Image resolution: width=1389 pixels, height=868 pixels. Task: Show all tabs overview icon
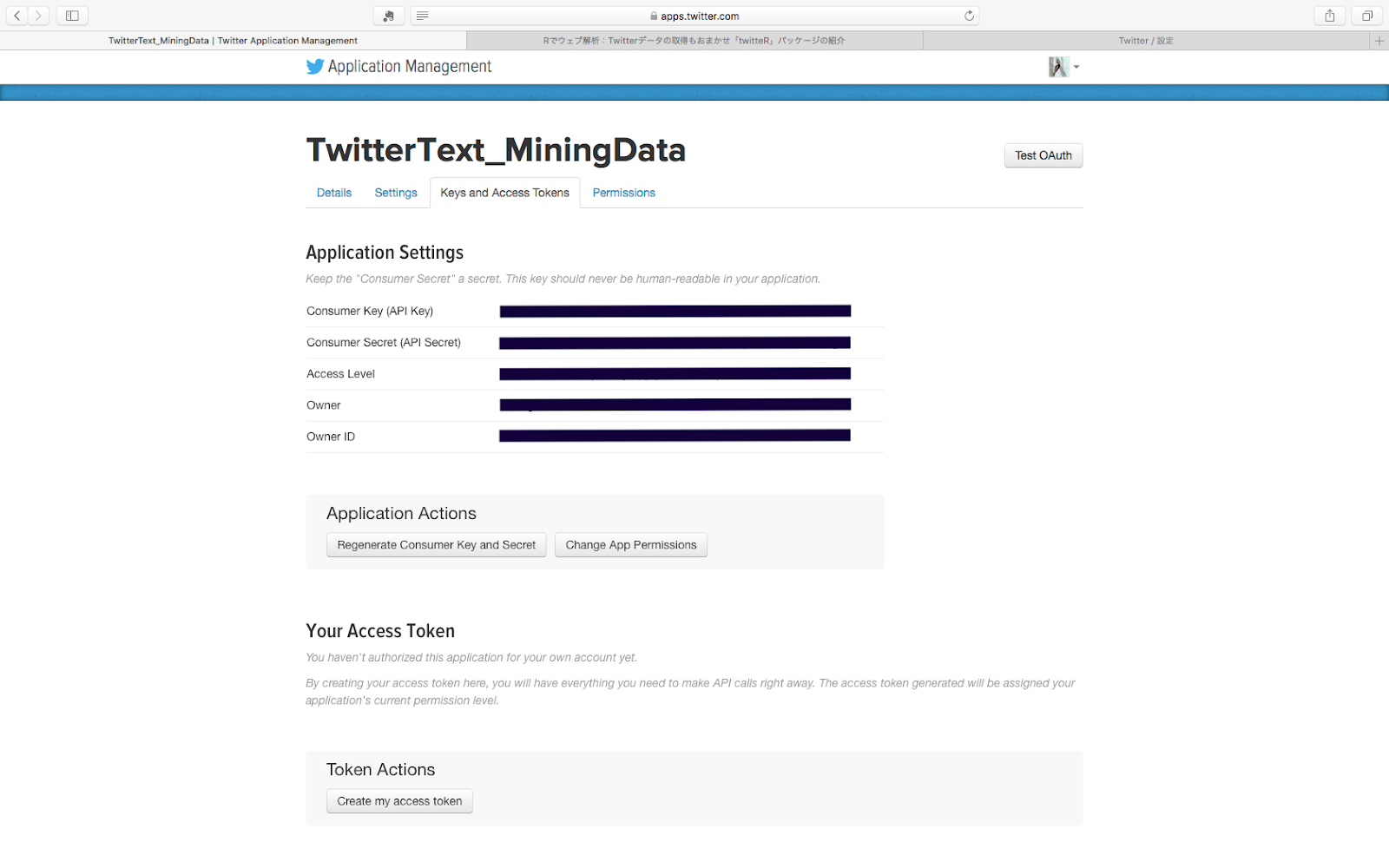pyautogui.click(x=1366, y=16)
